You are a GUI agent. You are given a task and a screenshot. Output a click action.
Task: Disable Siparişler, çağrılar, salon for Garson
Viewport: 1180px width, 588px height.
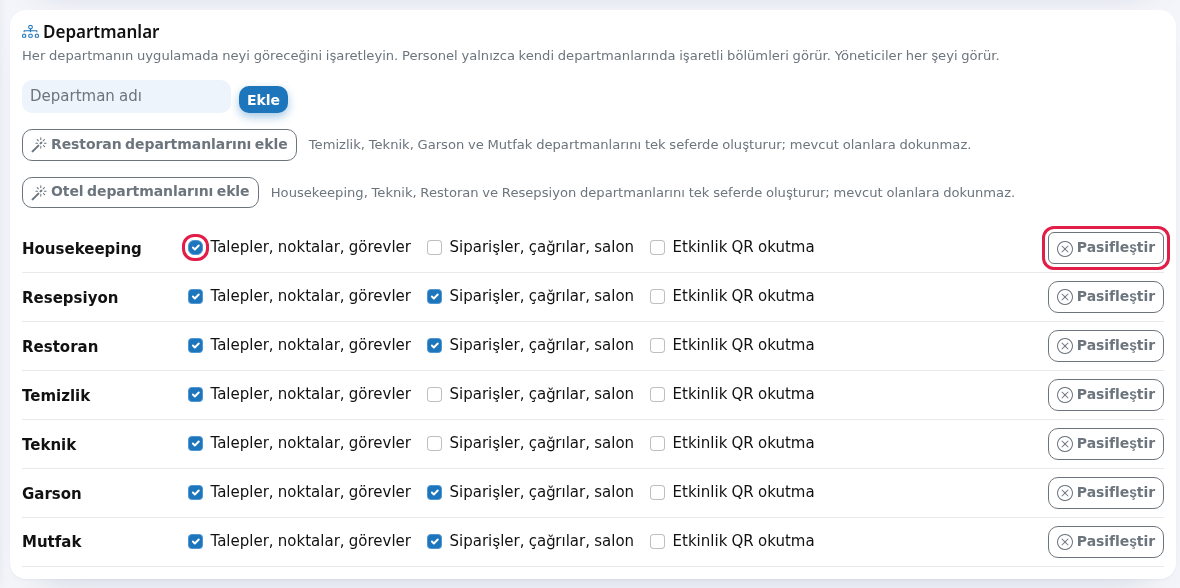coord(434,493)
